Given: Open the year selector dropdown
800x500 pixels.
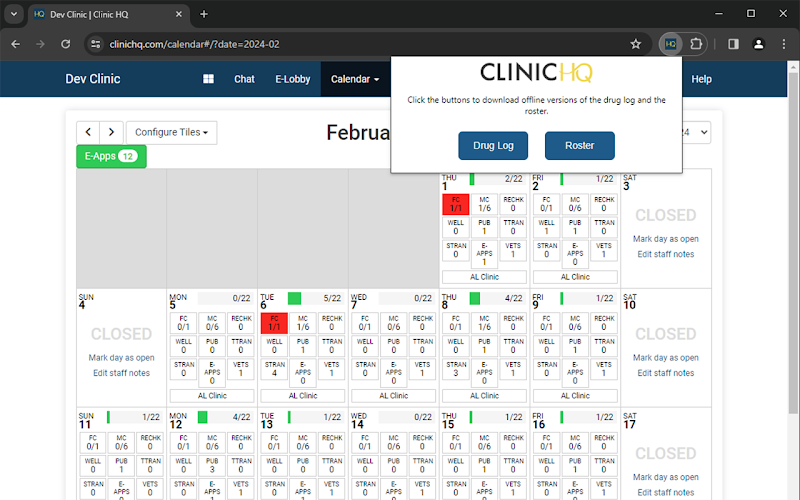Looking at the screenshot, I should pyautogui.click(x=696, y=132).
